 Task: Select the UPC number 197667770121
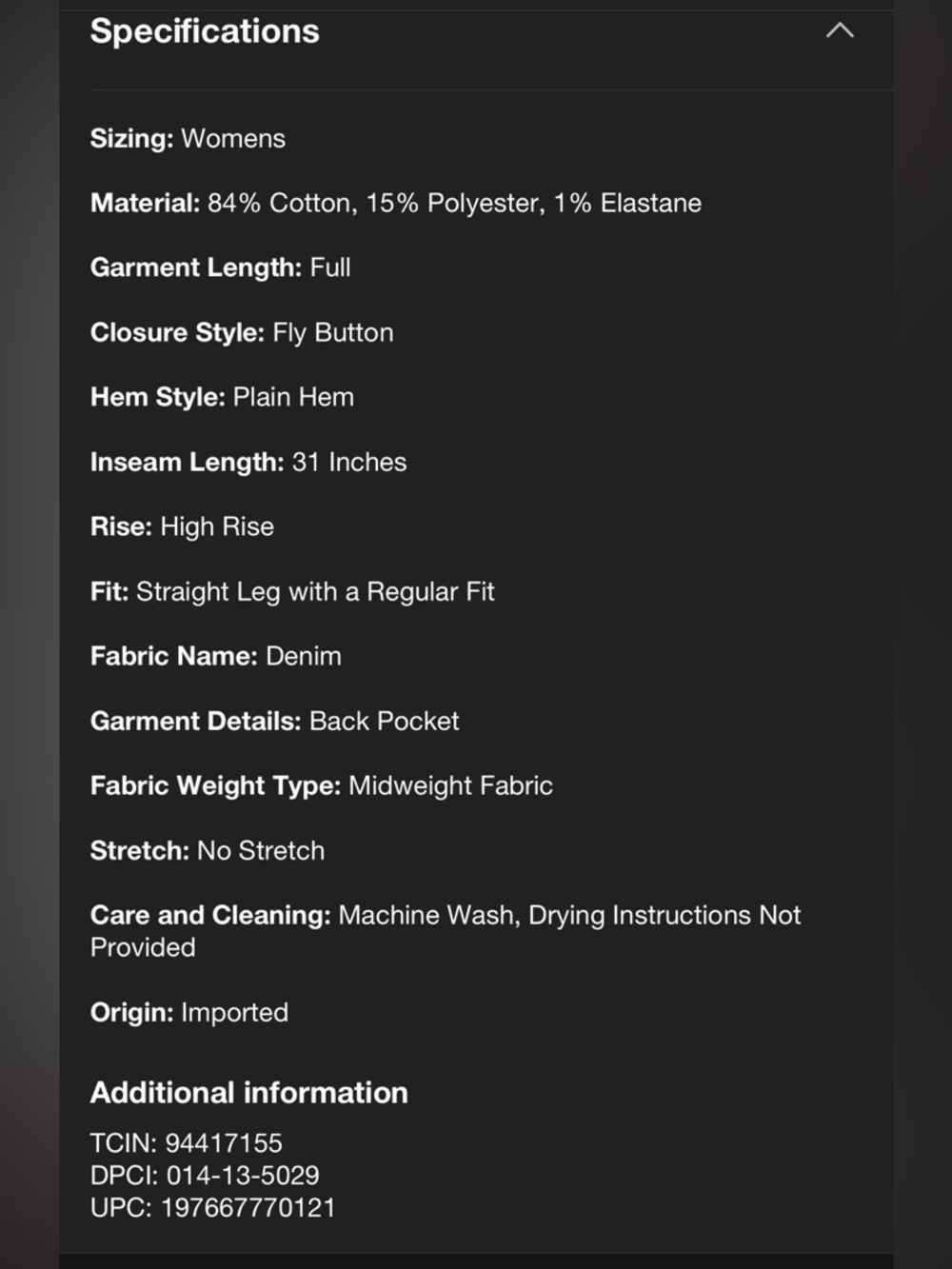[248, 1208]
